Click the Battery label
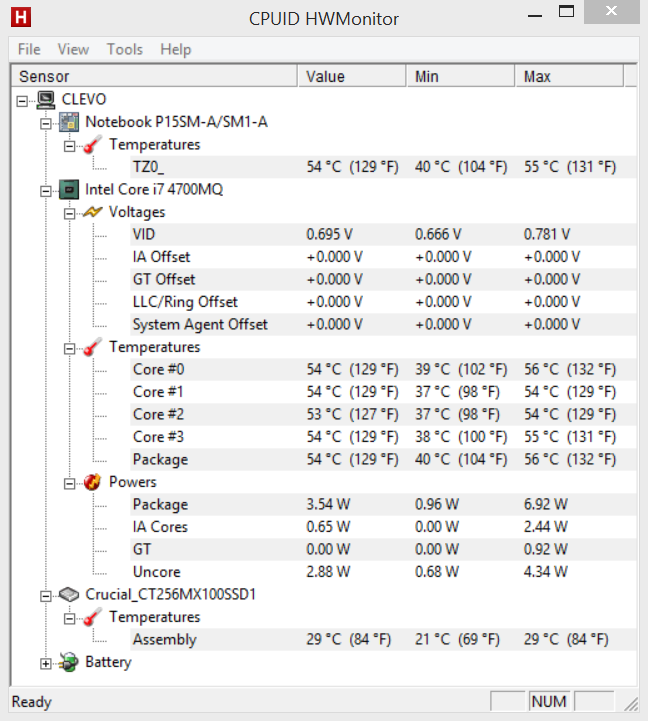 [108, 662]
